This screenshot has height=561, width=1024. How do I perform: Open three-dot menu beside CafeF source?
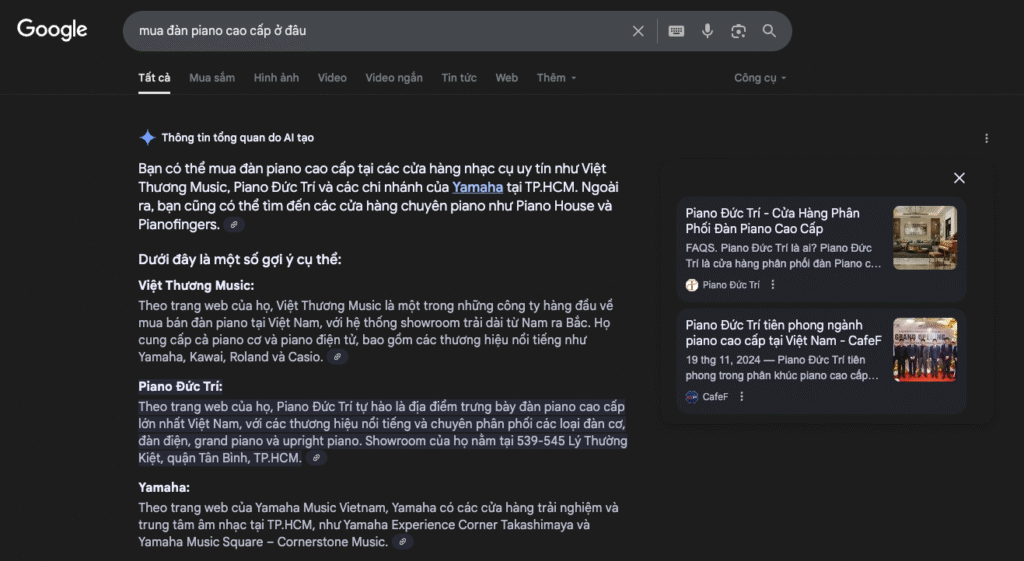741,396
